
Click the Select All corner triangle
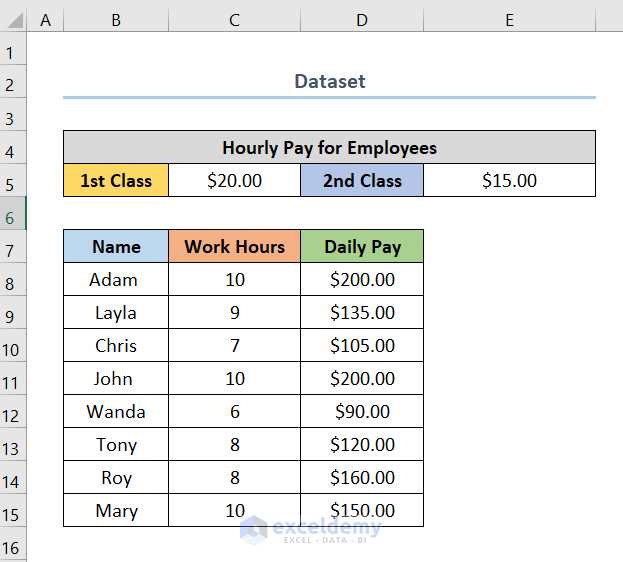(14, 19)
